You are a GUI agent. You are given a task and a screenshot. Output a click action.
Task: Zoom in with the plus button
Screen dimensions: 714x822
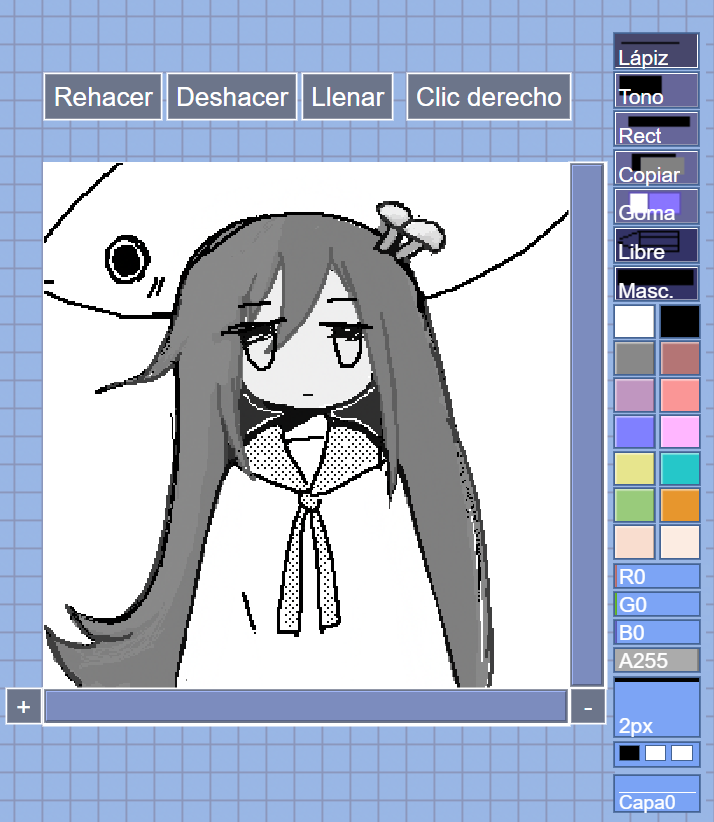[x=24, y=707]
